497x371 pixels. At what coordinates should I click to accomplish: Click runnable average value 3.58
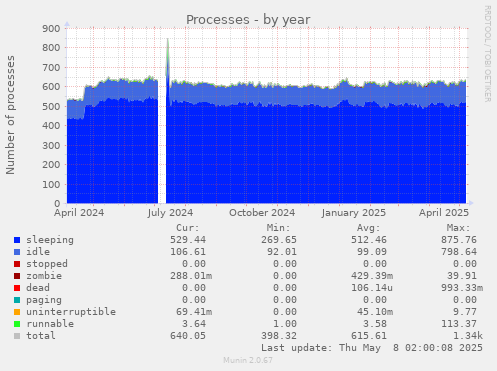(375, 324)
